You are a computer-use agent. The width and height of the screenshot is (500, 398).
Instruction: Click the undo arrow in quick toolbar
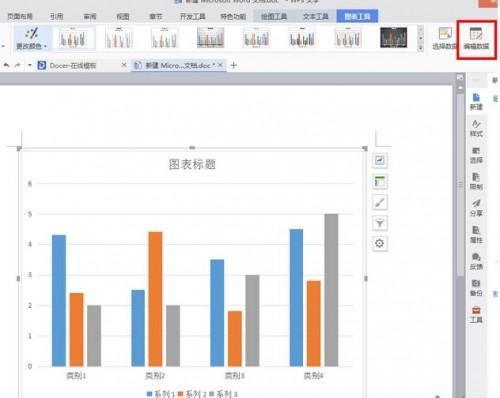6,65
